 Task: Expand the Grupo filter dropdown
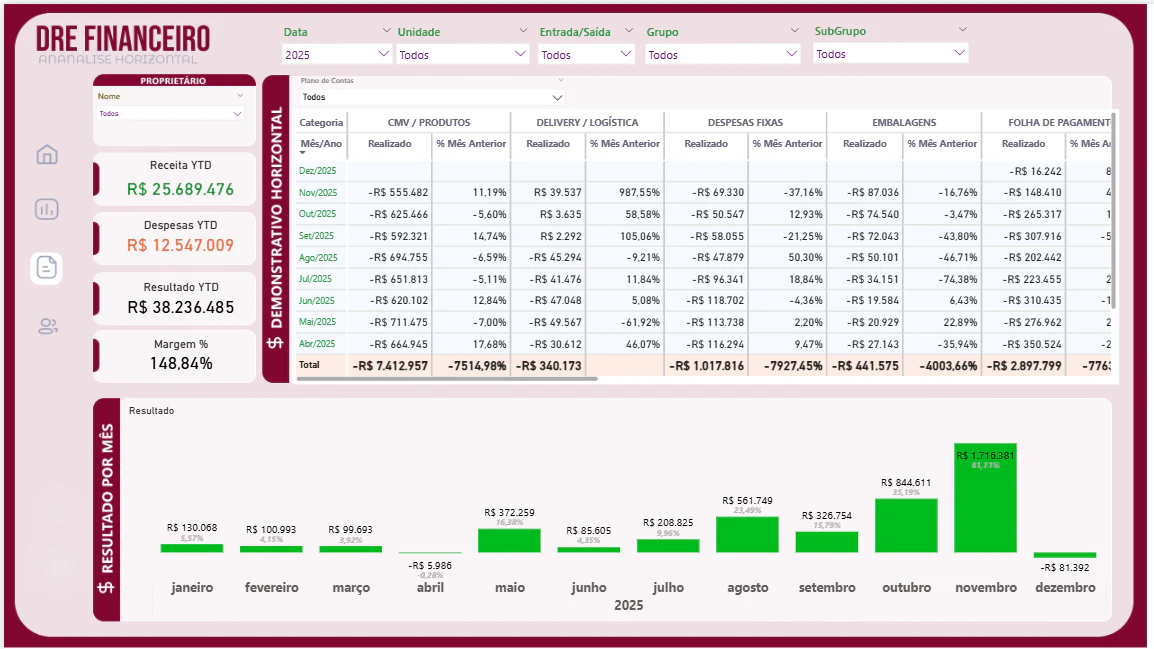point(722,54)
